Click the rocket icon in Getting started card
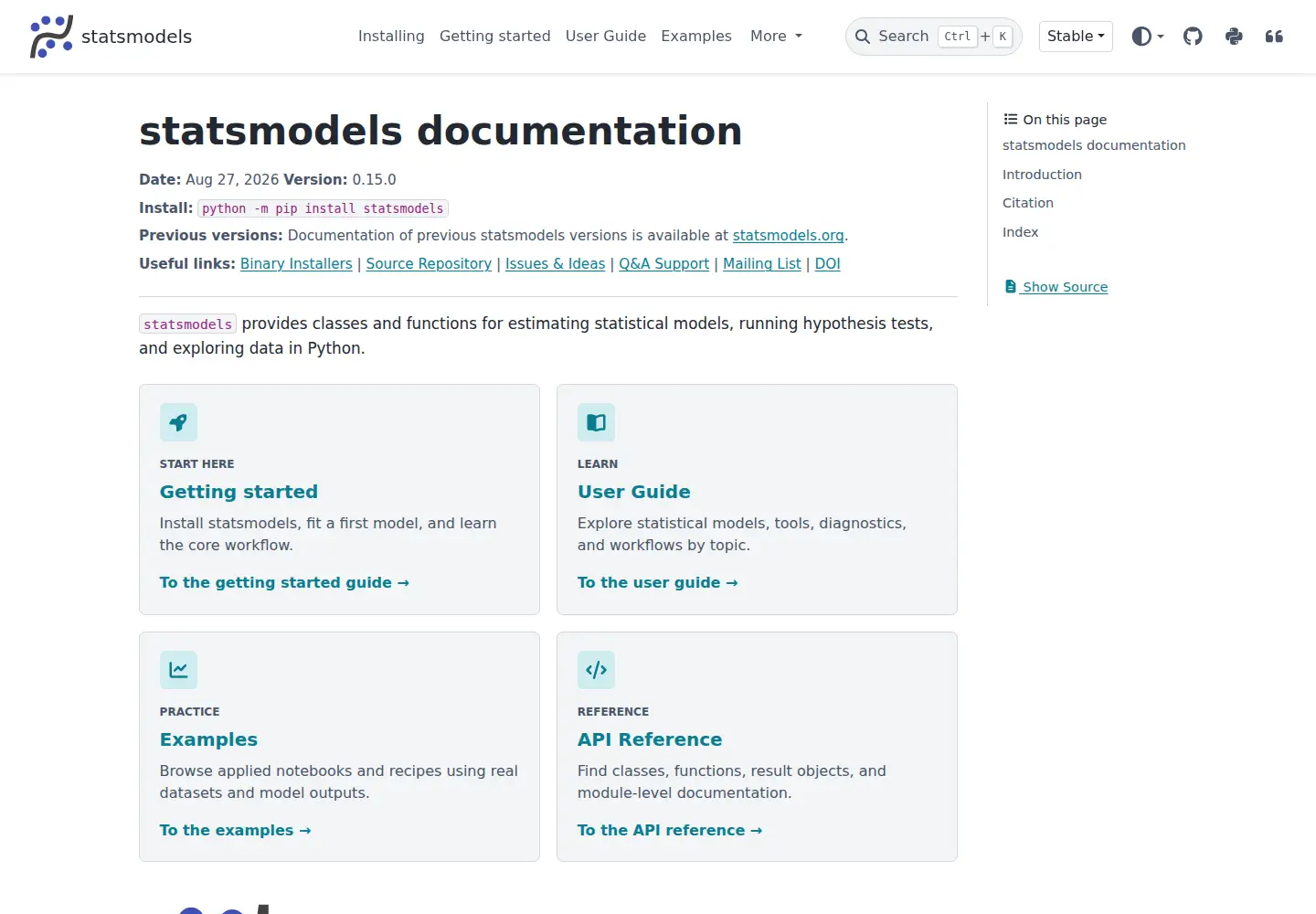 (x=178, y=422)
